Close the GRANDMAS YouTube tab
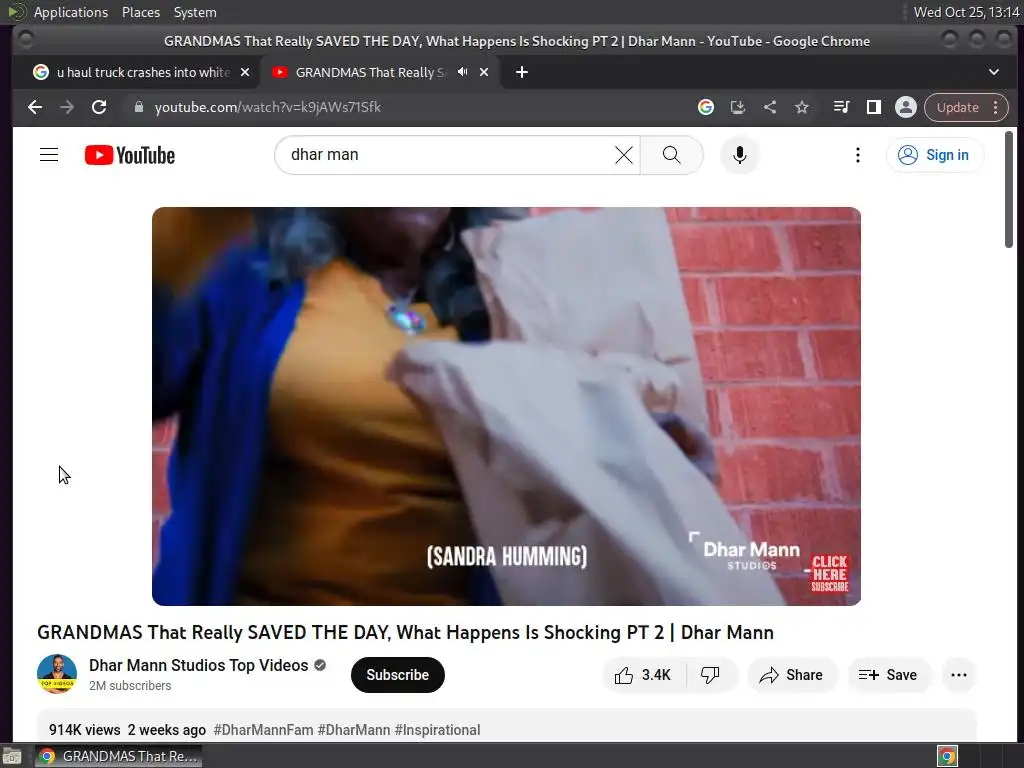Viewport: 1024px width, 768px height. [x=484, y=72]
